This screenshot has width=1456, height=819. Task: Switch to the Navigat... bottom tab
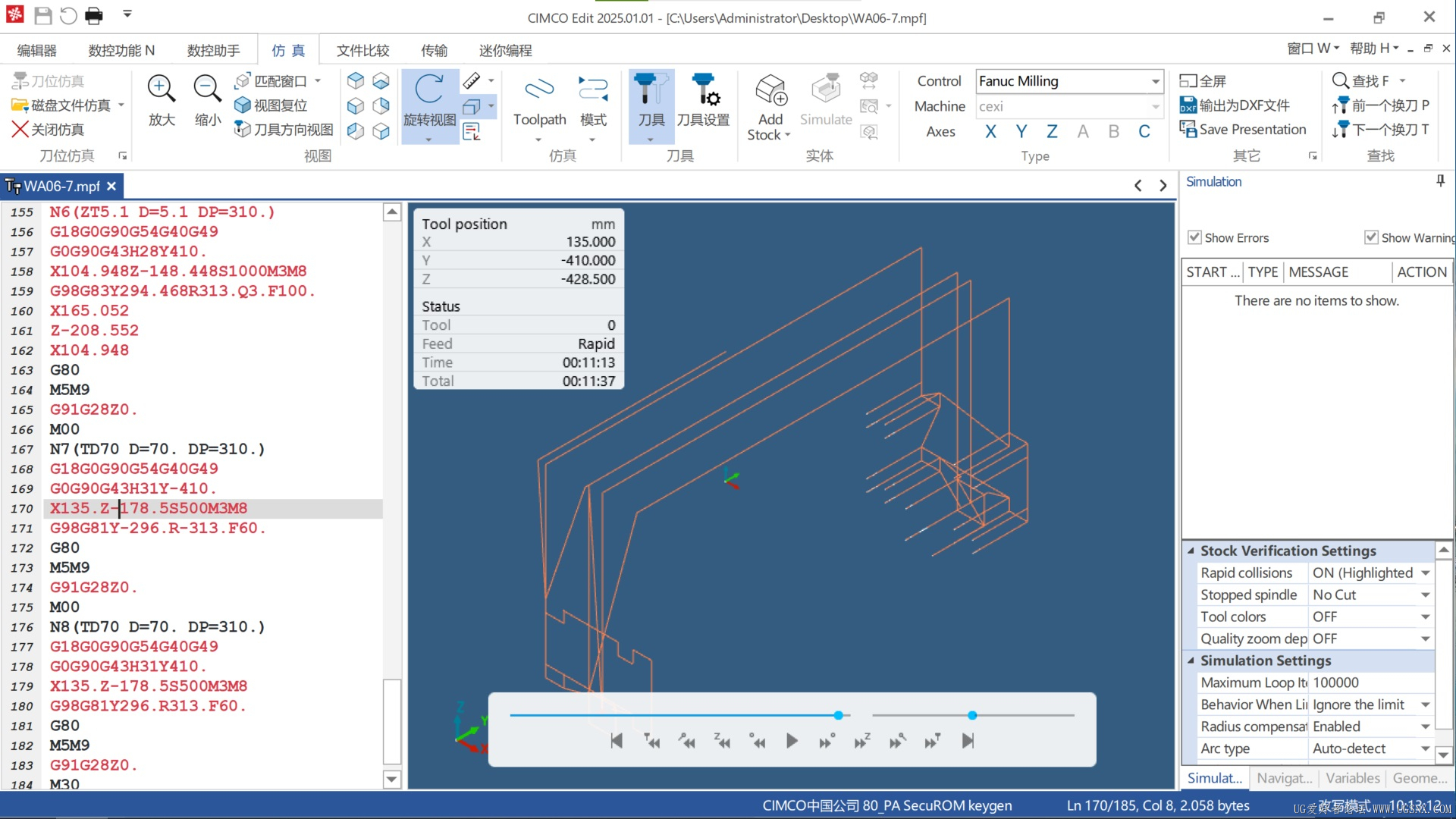[1284, 778]
